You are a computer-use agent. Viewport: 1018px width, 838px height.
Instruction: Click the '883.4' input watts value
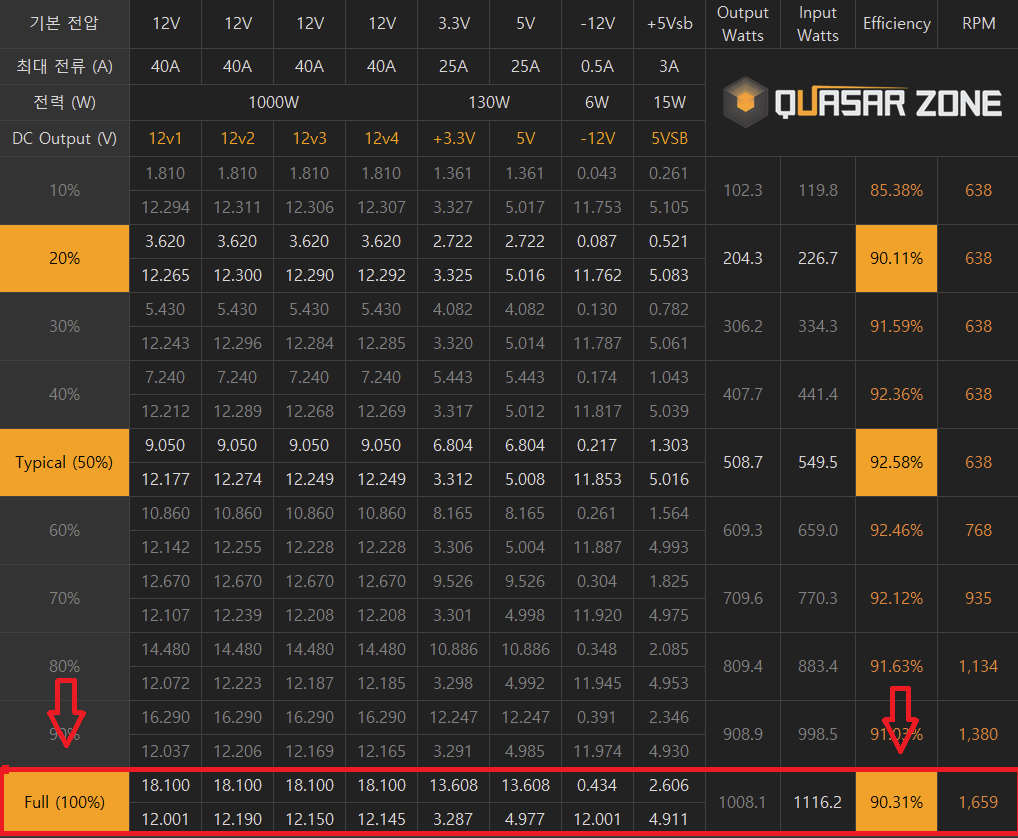click(x=818, y=666)
